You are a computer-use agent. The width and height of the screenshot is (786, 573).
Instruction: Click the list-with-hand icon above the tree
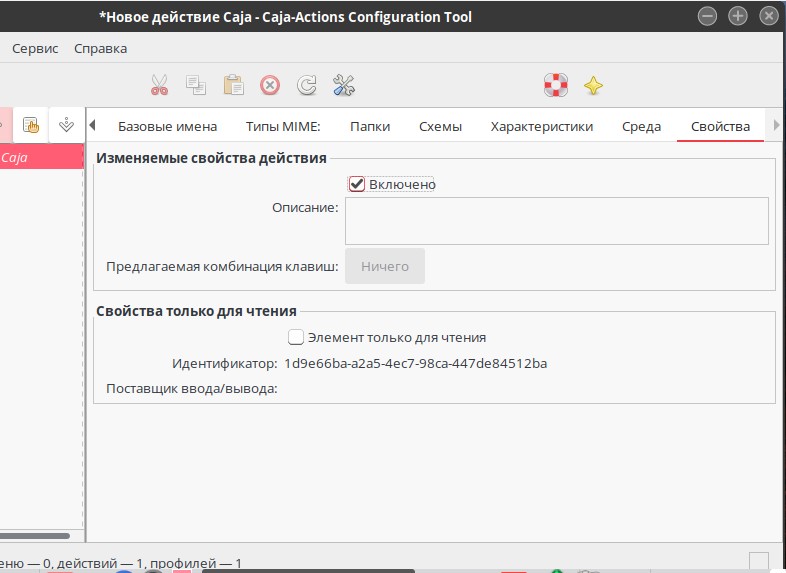pyautogui.click(x=31, y=125)
